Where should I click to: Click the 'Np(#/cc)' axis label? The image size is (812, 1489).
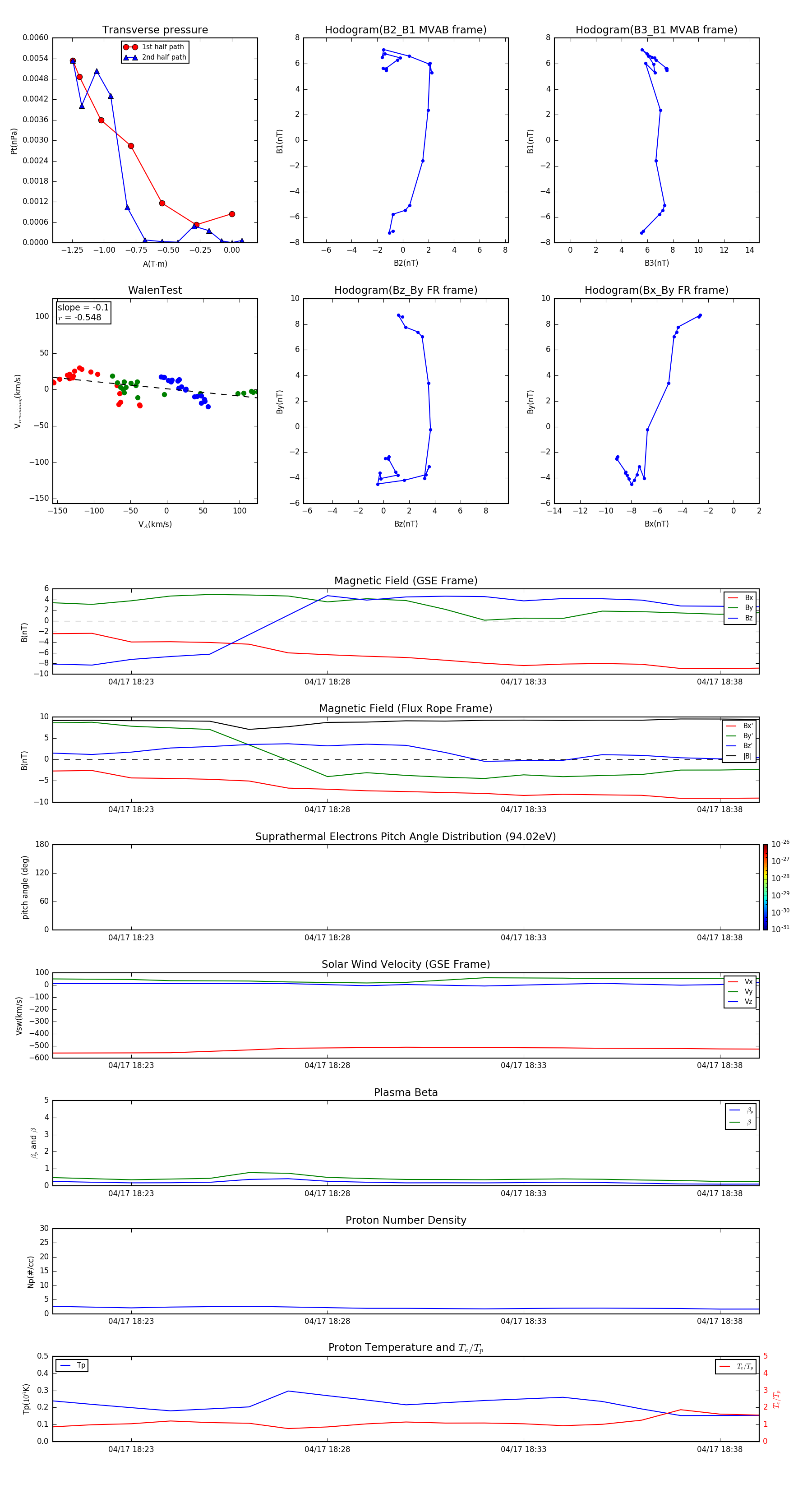coord(31,1272)
